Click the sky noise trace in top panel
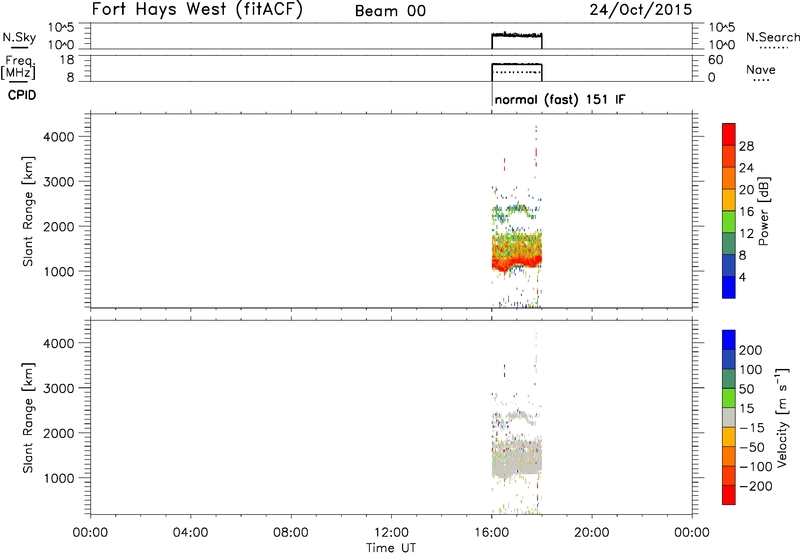Screen dimensions: 800x554 (x=516, y=35)
